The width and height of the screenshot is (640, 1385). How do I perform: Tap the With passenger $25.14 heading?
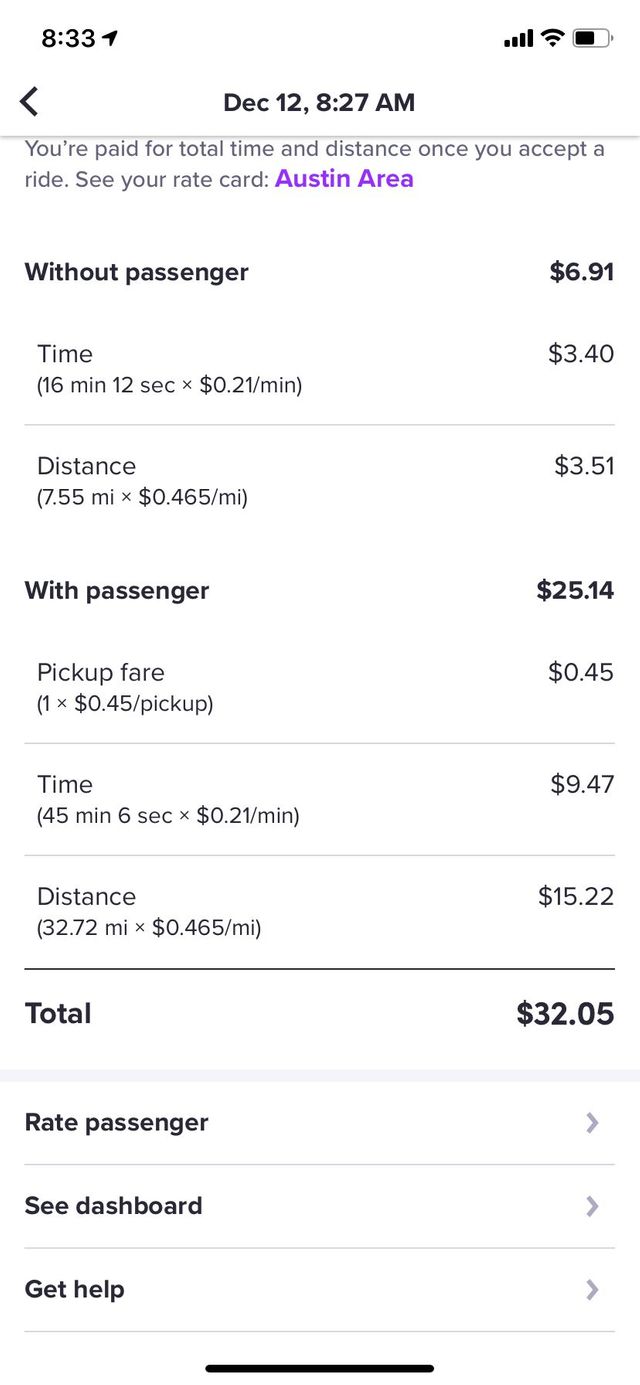point(320,590)
